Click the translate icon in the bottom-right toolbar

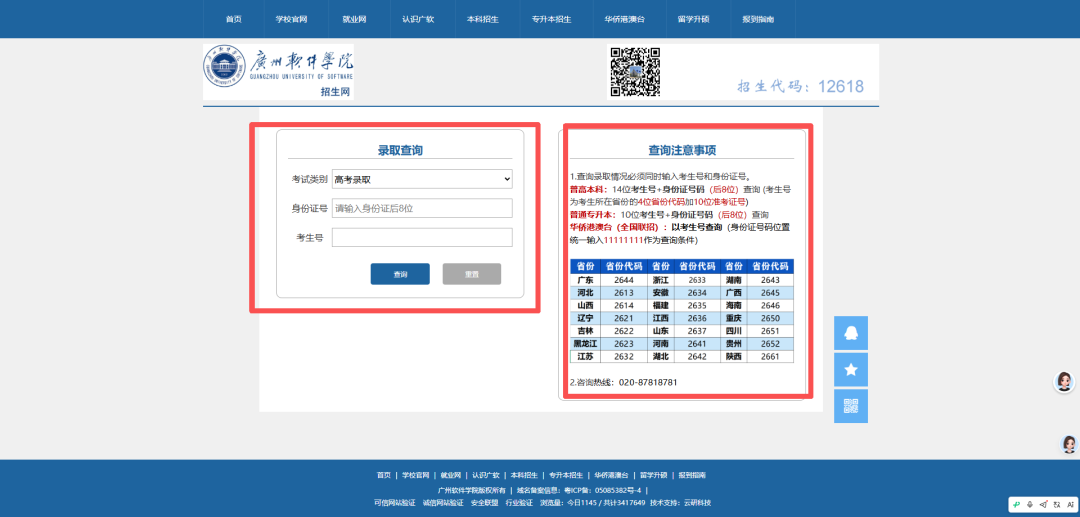pyautogui.click(x=1057, y=504)
